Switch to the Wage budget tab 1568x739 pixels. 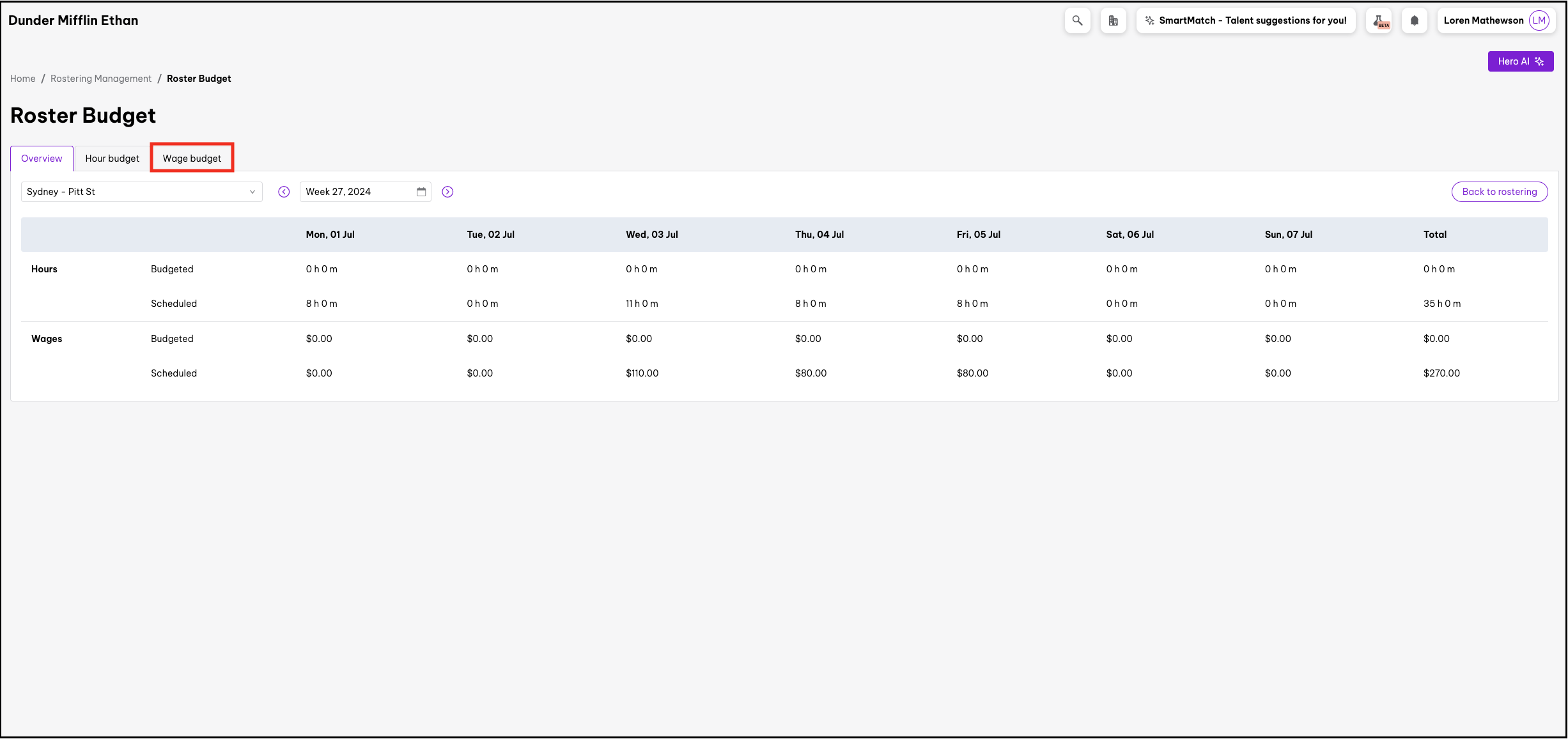coord(192,159)
